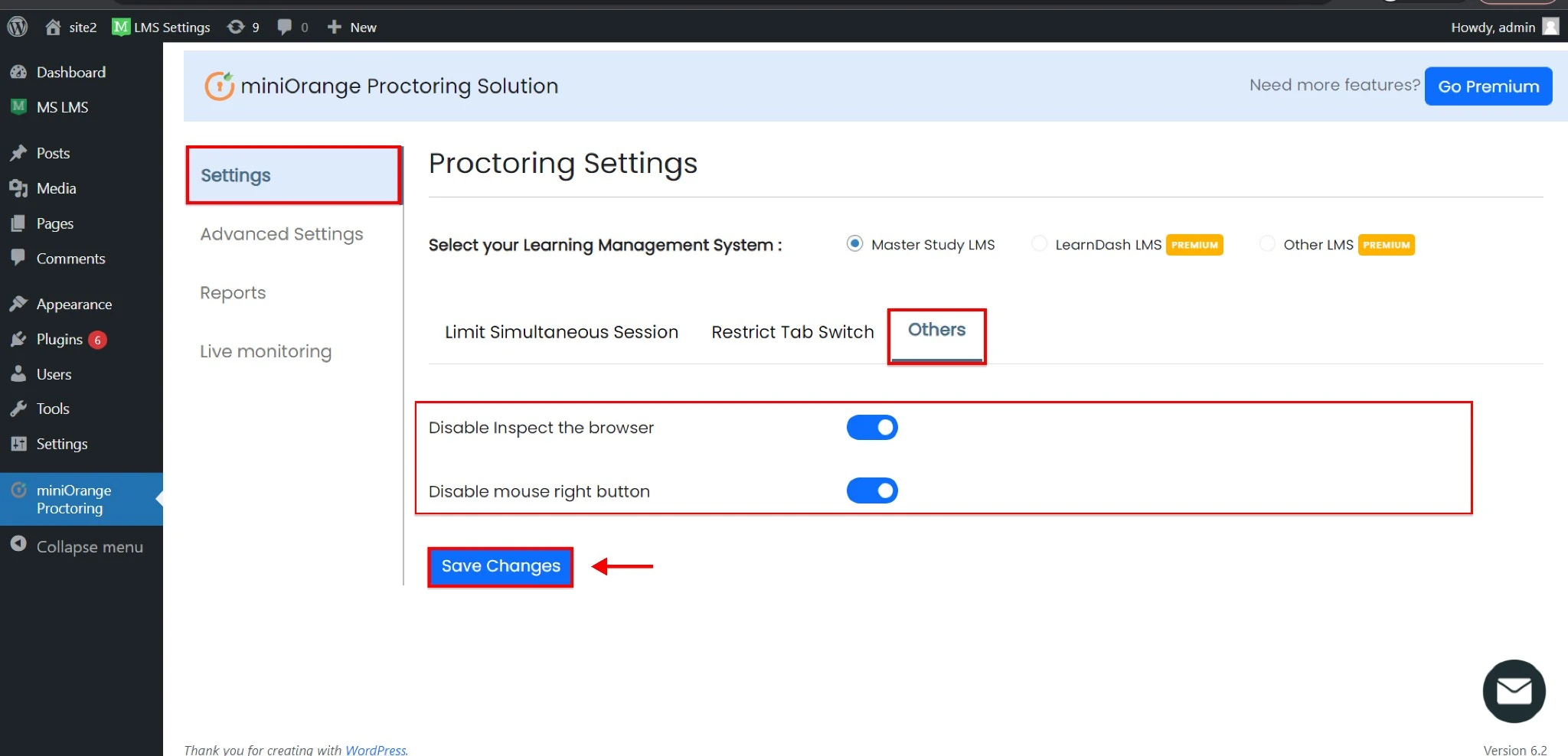This screenshot has width=1568, height=756.
Task: Toggle Disable Inspect the browser switch
Action: (x=871, y=428)
